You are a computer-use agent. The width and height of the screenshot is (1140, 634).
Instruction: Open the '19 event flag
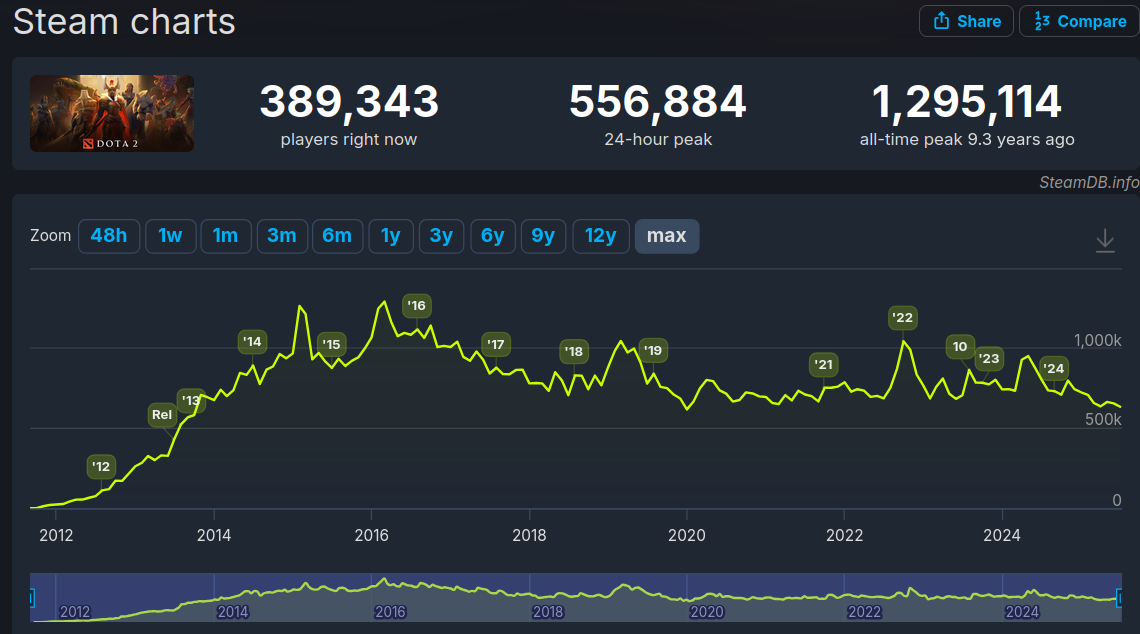[x=653, y=350]
